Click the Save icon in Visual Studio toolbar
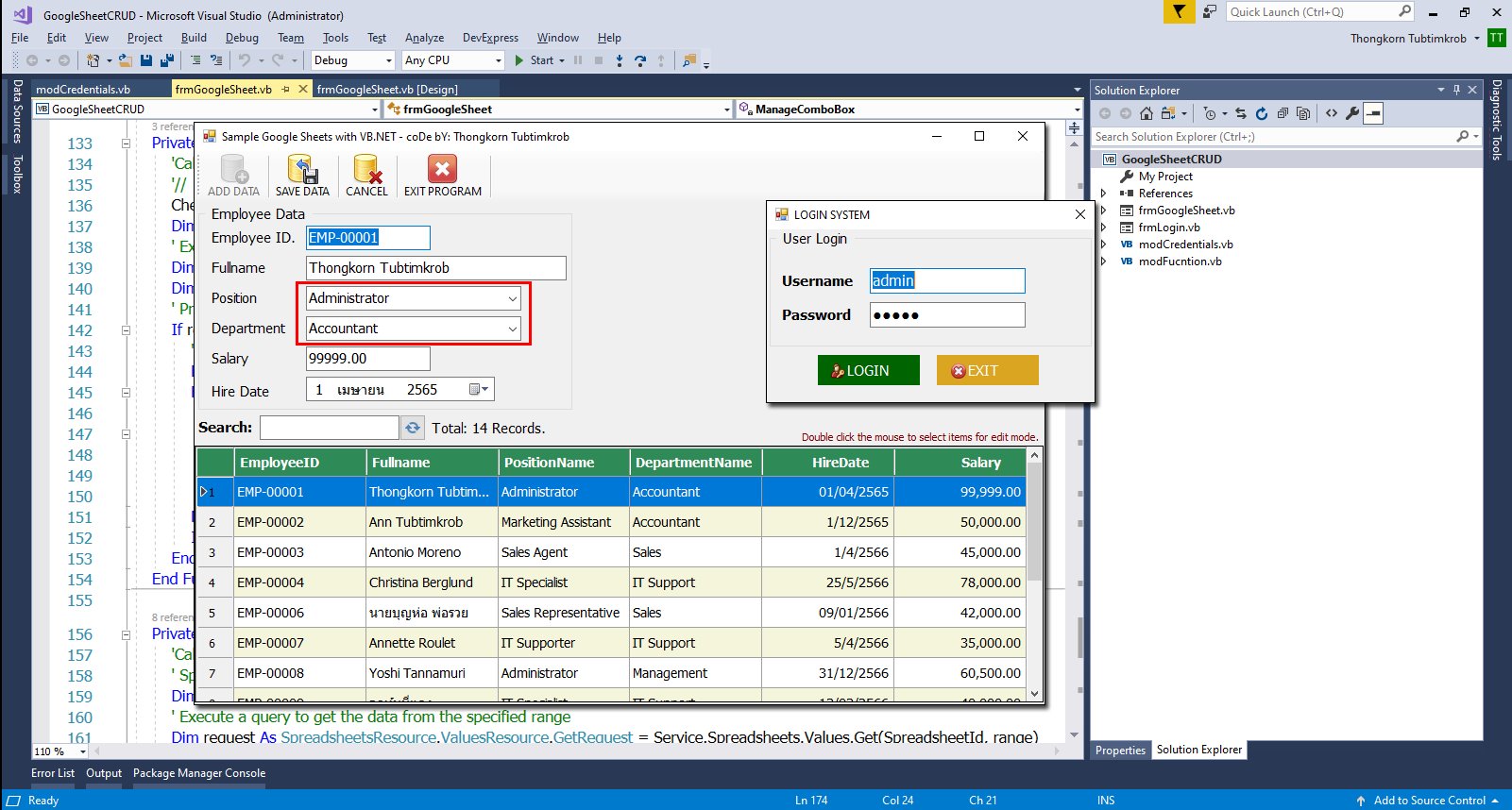1512x810 pixels. pyautogui.click(x=146, y=60)
